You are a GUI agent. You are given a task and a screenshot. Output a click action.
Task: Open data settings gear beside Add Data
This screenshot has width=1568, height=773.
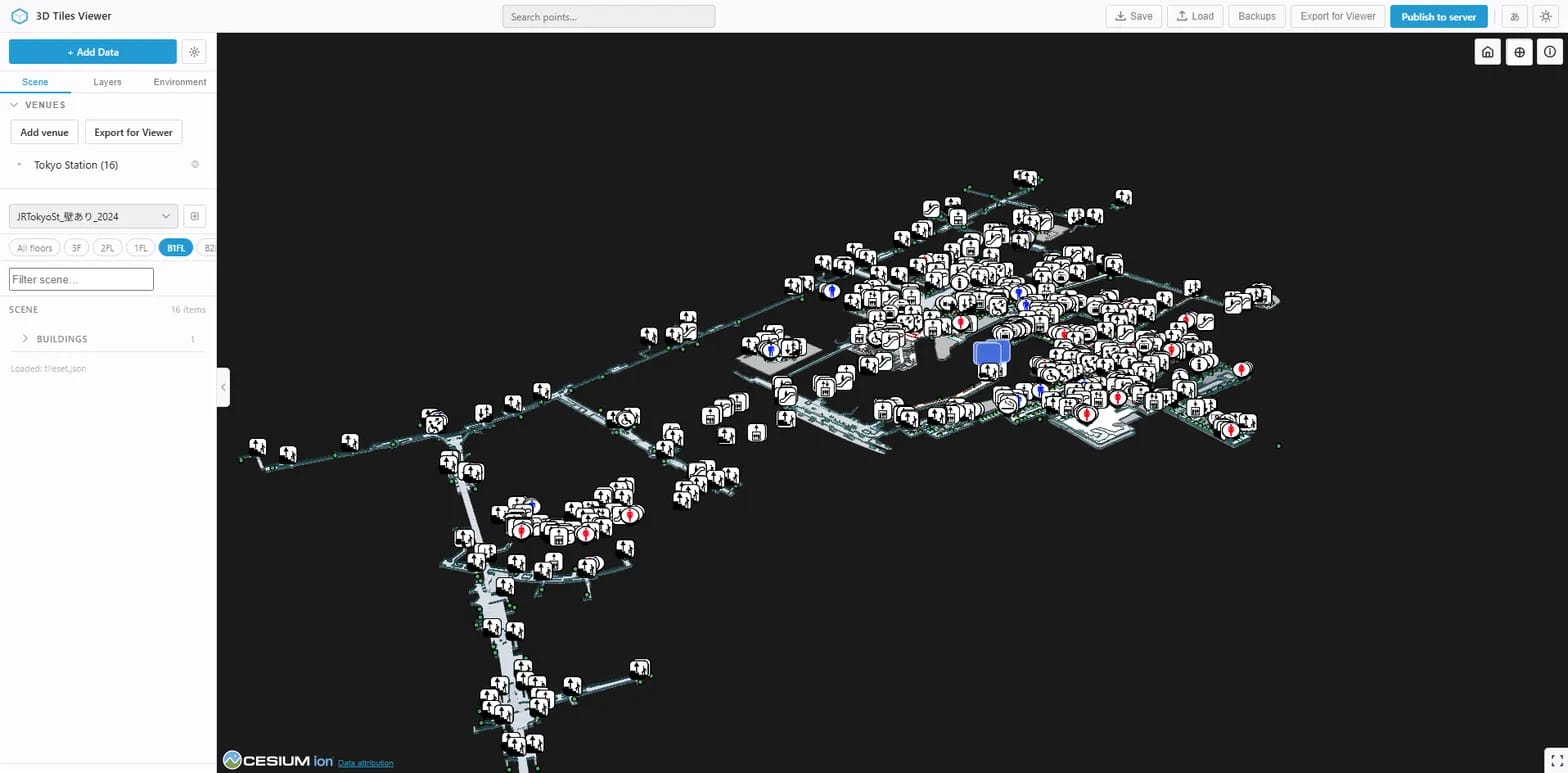(195, 52)
